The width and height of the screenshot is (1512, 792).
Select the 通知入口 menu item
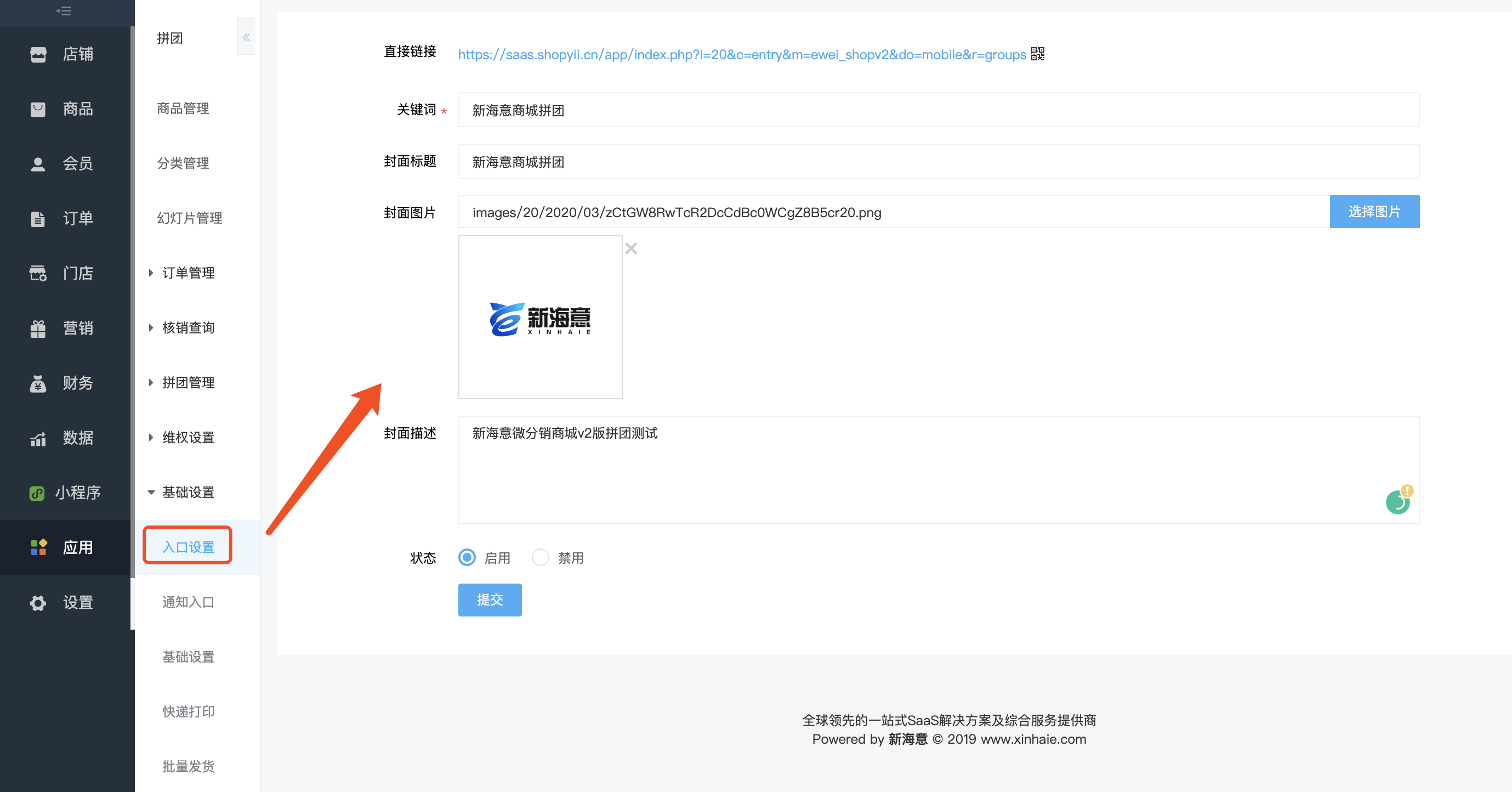189,602
